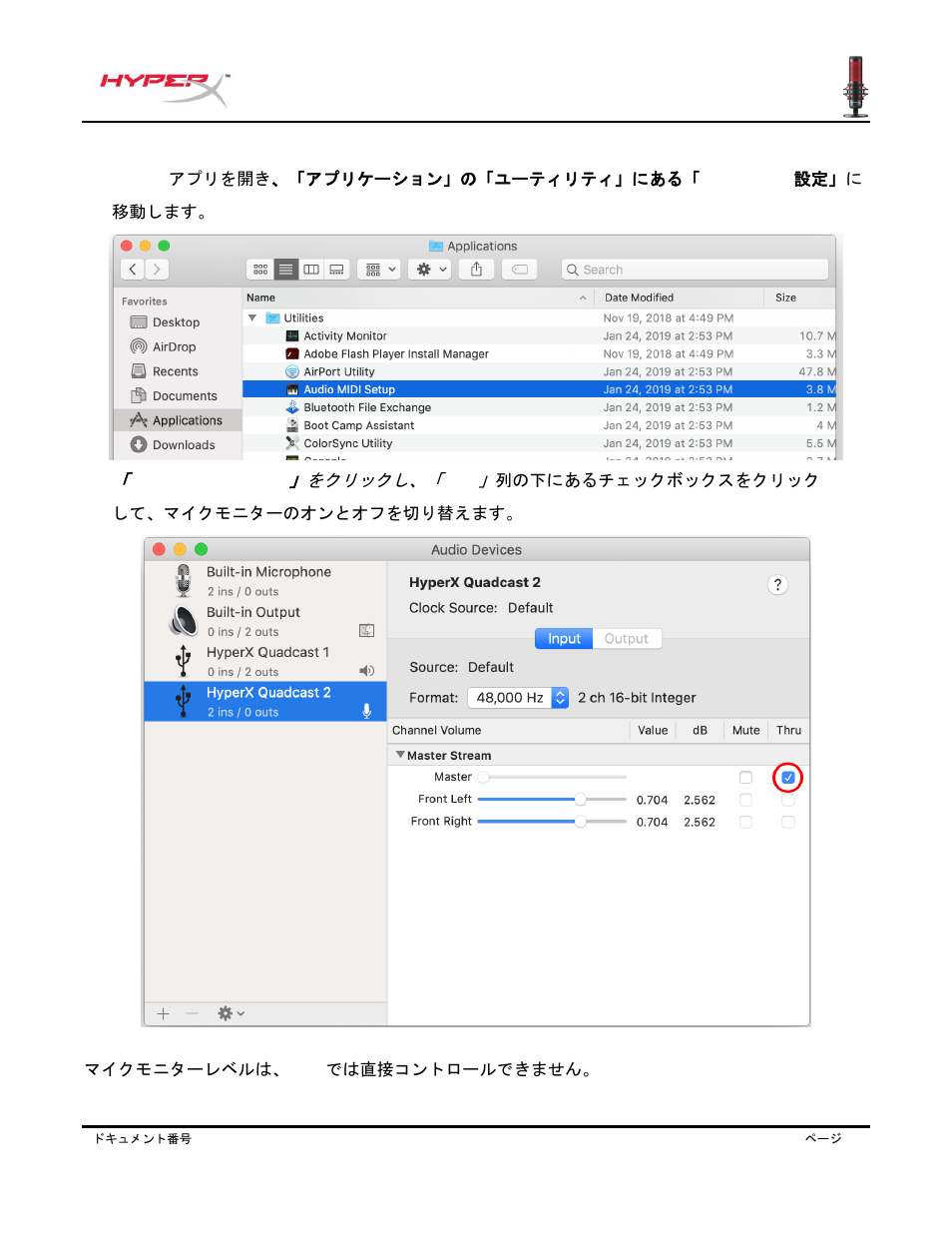Select Activity Monitor in the list
The width and height of the screenshot is (952, 1233).
(x=539, y=336)
